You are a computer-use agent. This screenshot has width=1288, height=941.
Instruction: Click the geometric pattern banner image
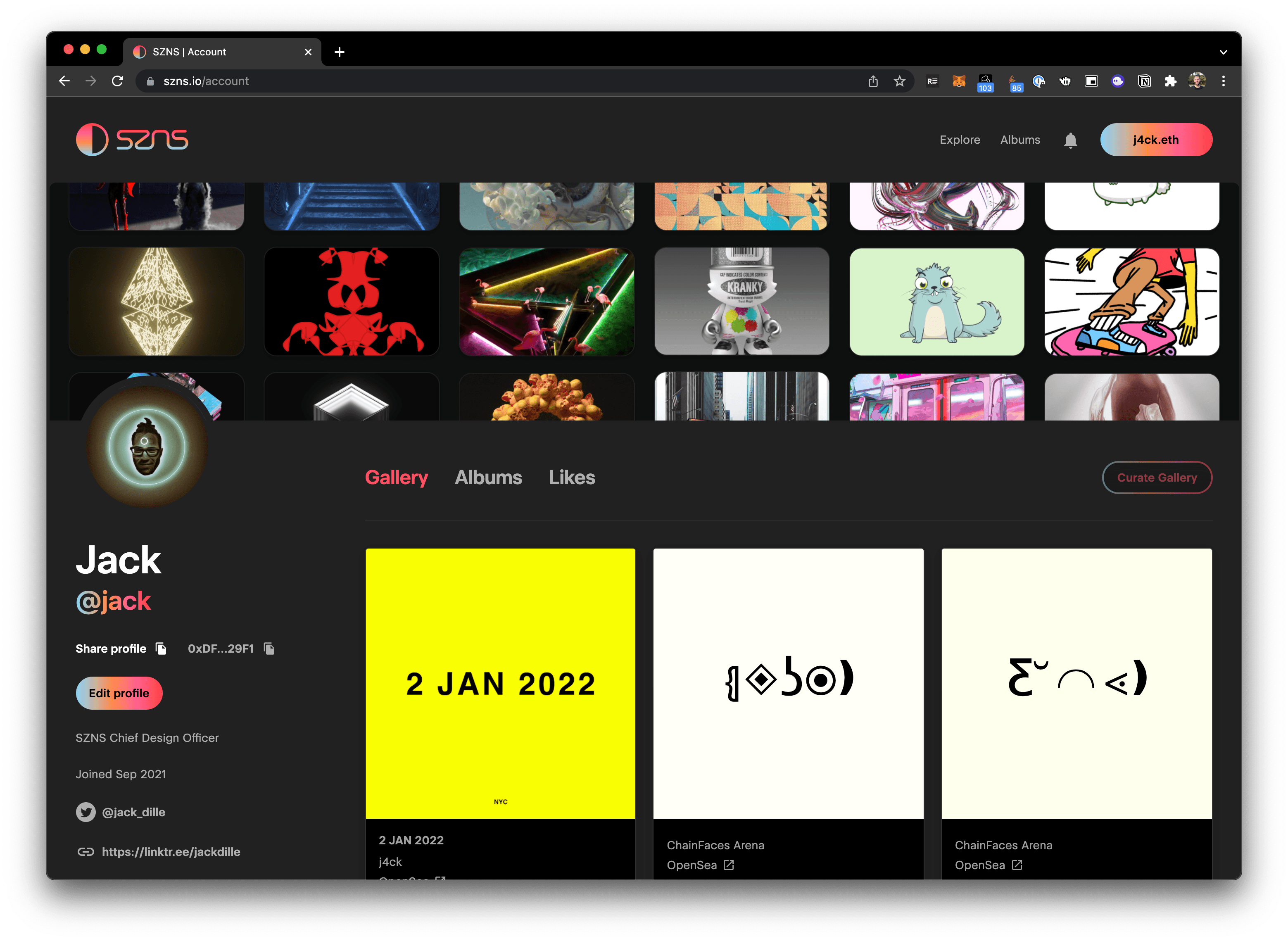coord(742,206)
